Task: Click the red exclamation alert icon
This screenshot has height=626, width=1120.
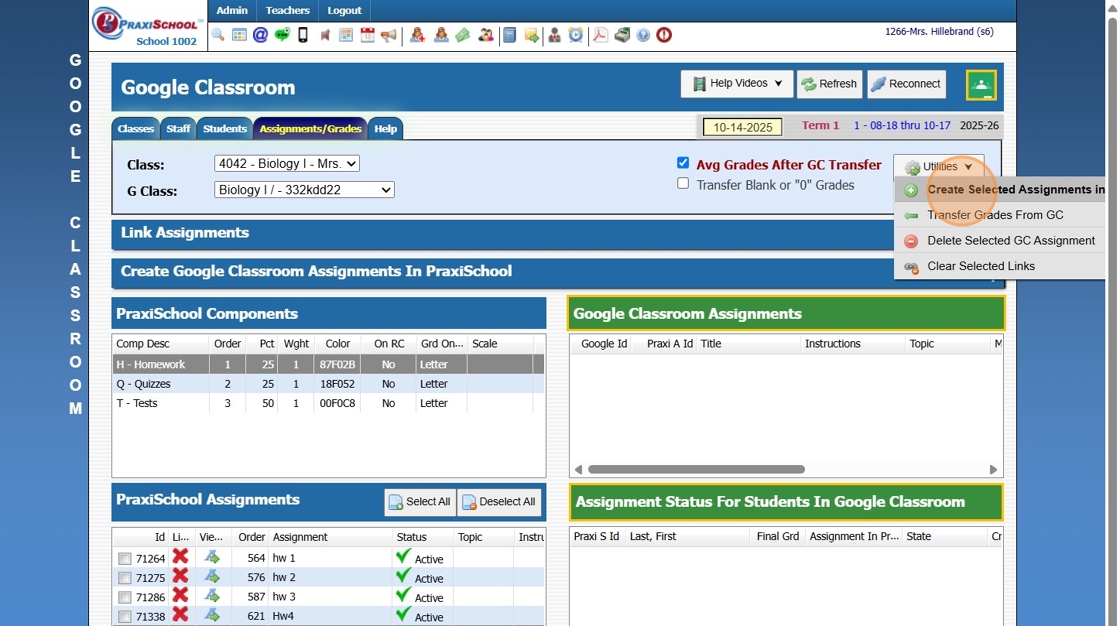Action: 664,35
